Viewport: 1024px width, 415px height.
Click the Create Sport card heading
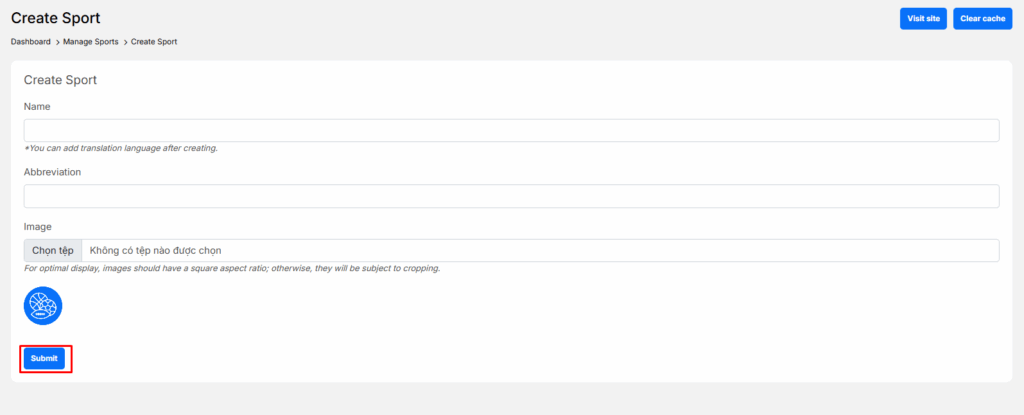[60, 80]
